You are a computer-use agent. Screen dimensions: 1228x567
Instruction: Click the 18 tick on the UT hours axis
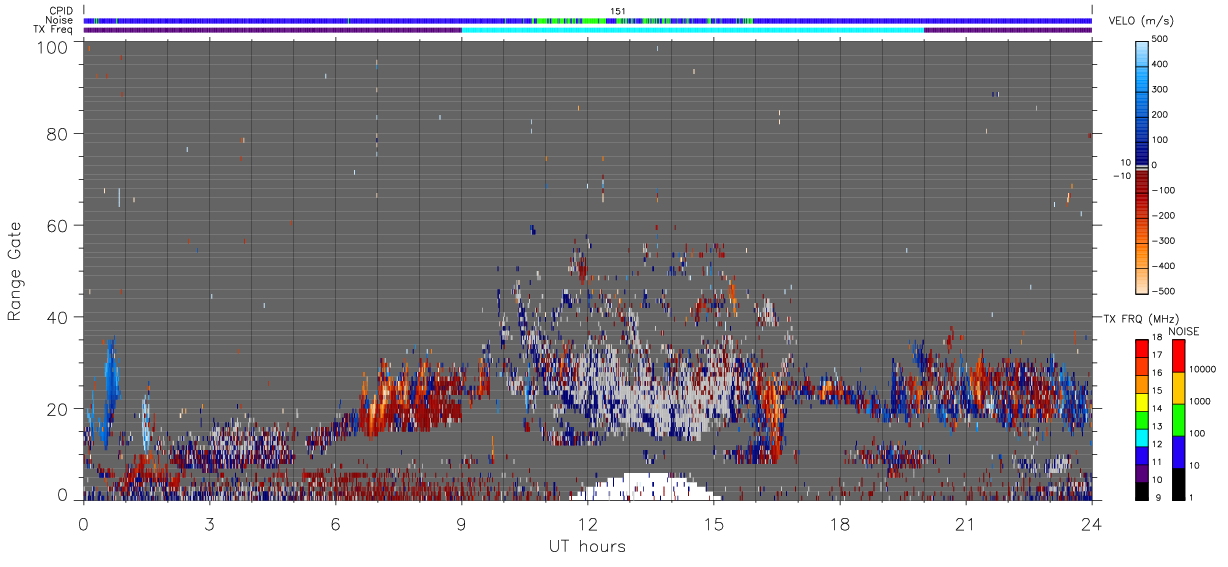pyautogui.click(x=839, y=523)
